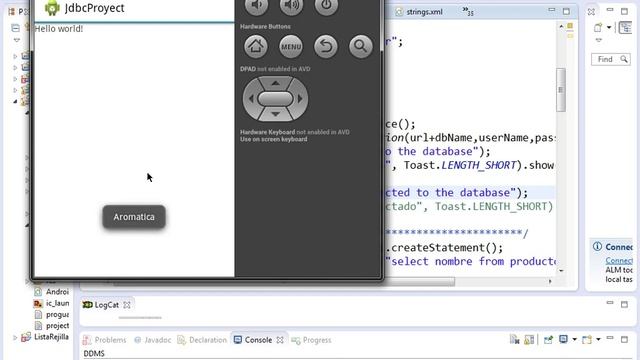Screen dimensions: 640x360
Task: Click the Open Console icon
Action: click(x=587, y=340)
